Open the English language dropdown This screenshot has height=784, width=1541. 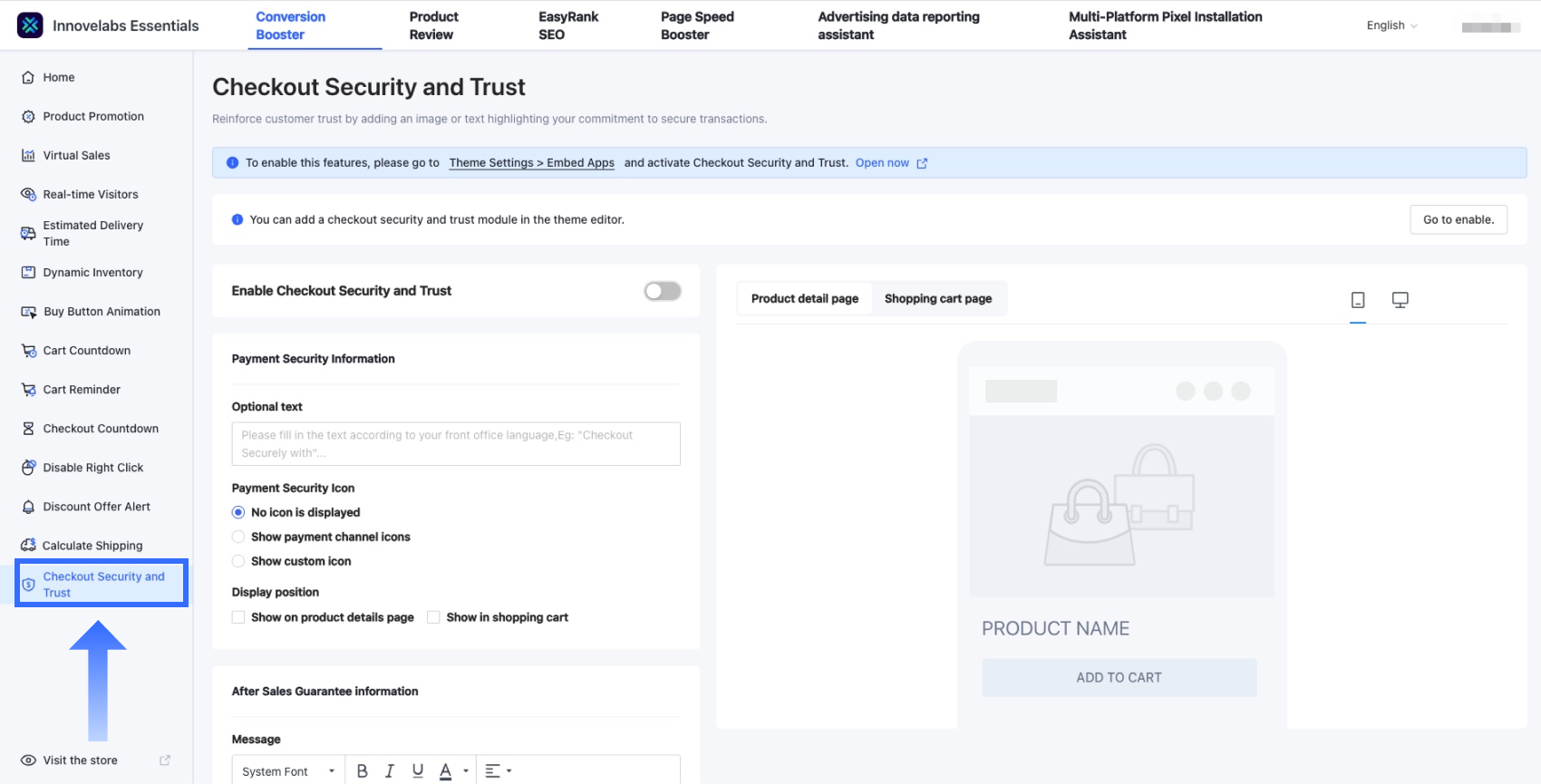coord(1391,25)
